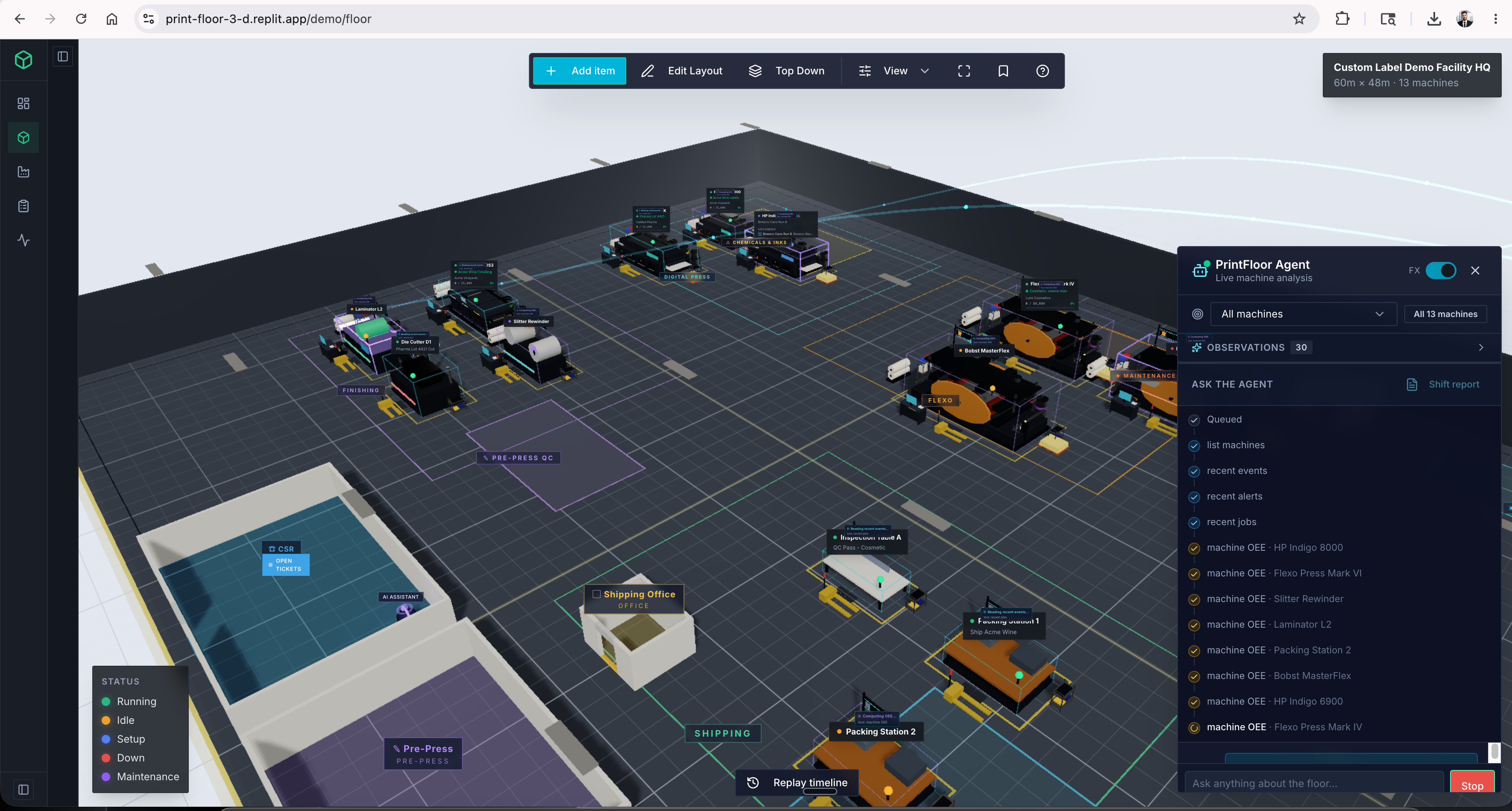Click the PrintFloor cube logo icon
This screenshot has width=1512, height=811.
click(x=23, y=59)
